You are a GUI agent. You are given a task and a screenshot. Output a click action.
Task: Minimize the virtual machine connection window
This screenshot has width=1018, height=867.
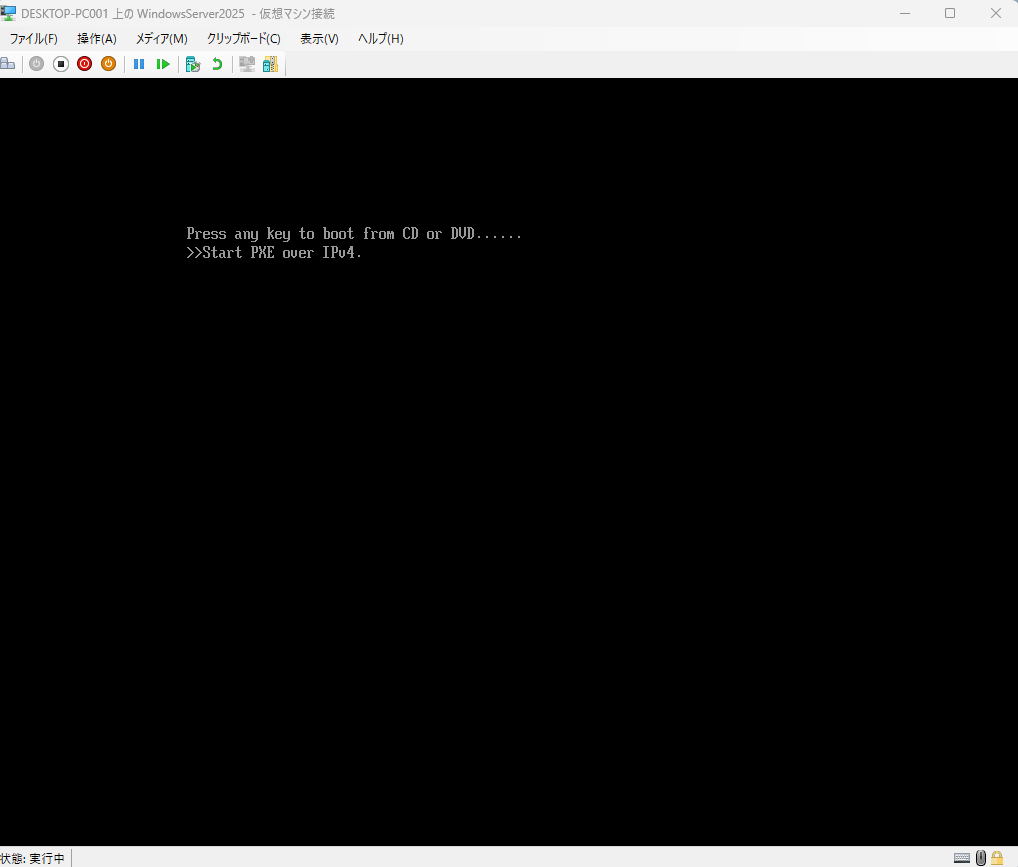click(905, 13)
